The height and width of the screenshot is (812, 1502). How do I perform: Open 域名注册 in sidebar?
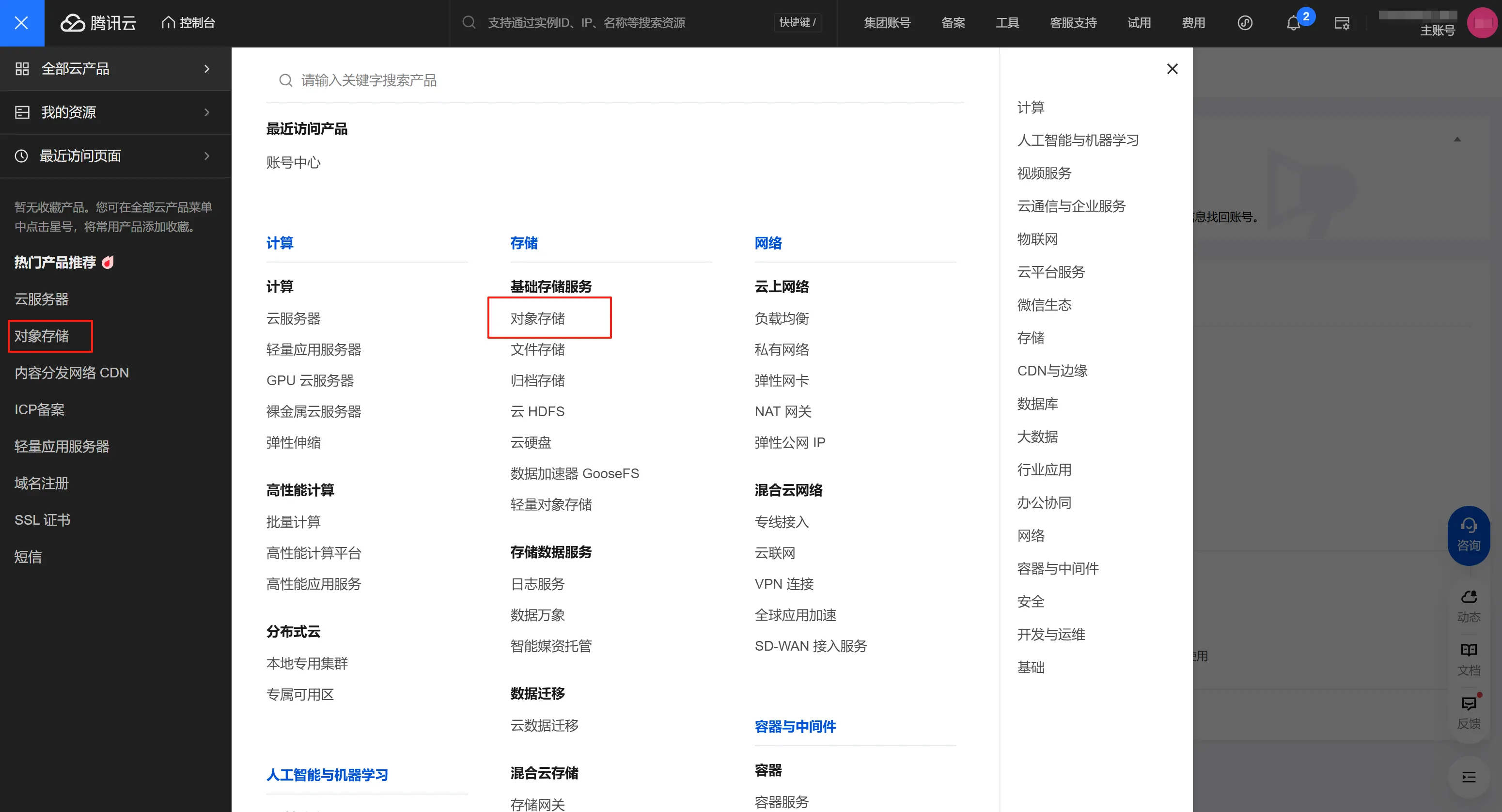point(41,483)
